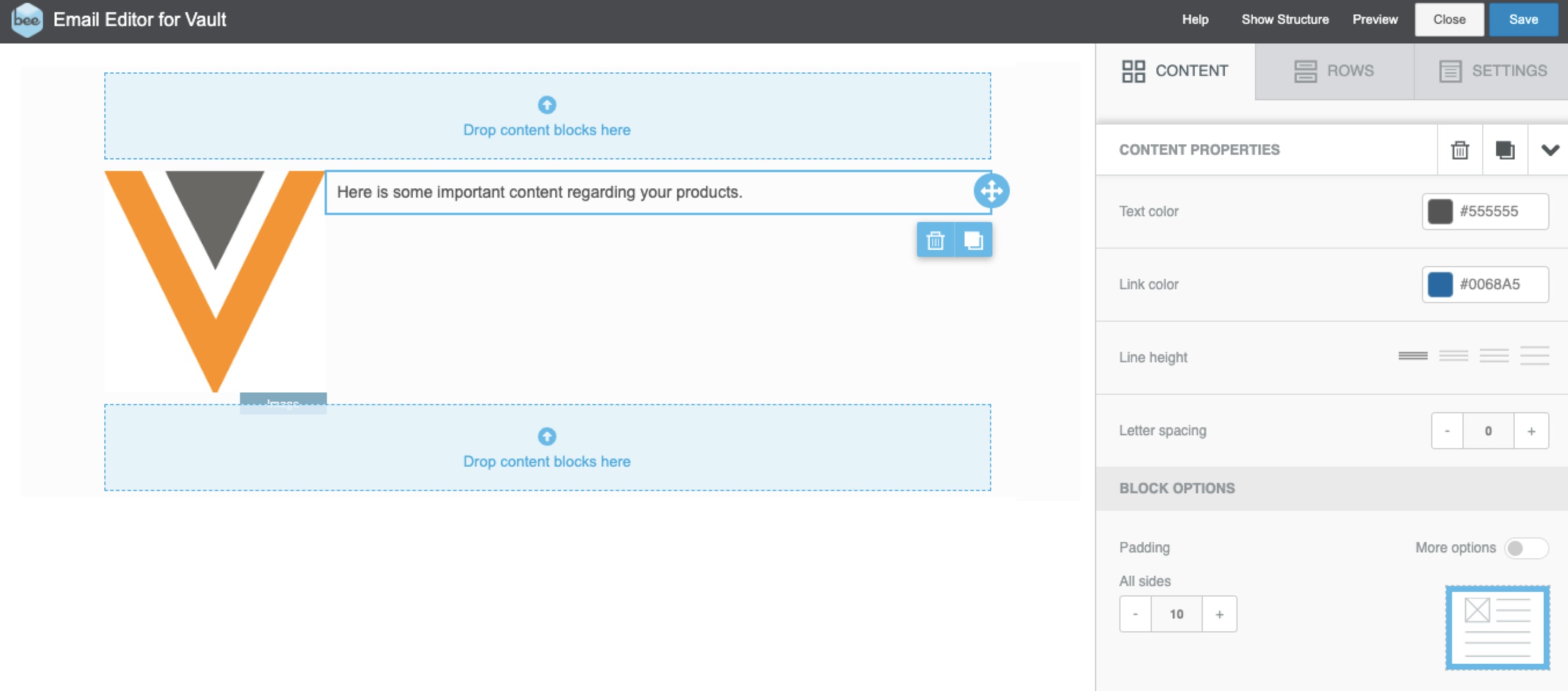Image resolution: width=1568 pixels, height=691 pixels.
Task: Delete text block using floating trash icon
Action: click(x=935, y=241)
